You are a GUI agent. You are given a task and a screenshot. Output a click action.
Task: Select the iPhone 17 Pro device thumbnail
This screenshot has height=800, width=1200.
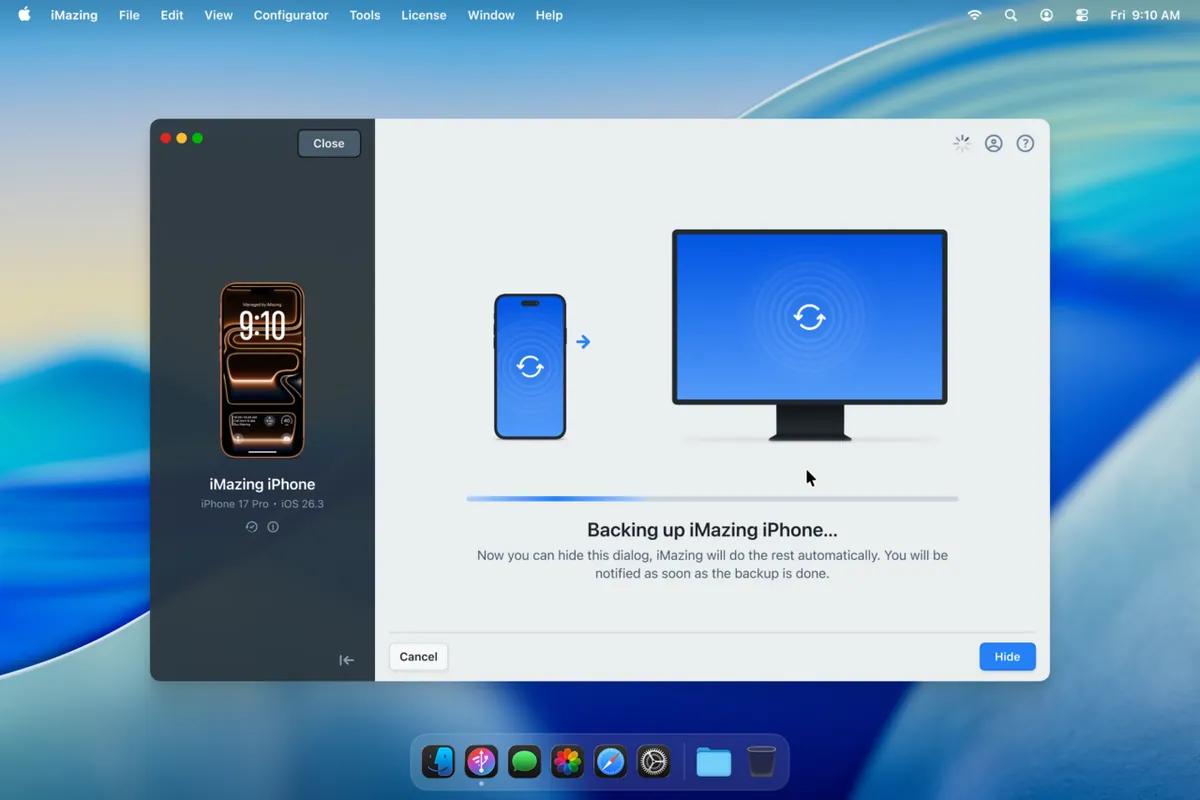(262, 370)
